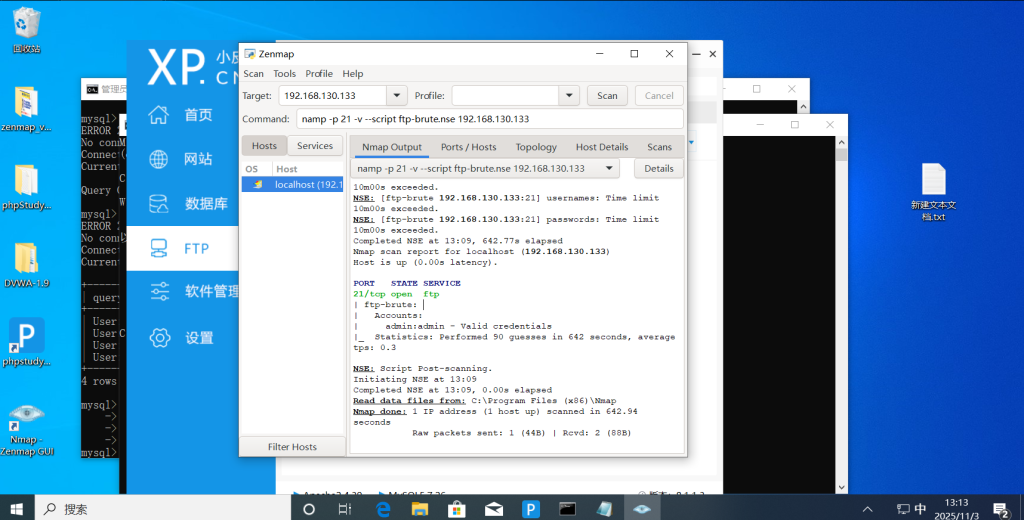Viewport: 1024px width, 520px height.
Task: Click the Microsoft Edge taskbar icon
Action: point(383,509)
